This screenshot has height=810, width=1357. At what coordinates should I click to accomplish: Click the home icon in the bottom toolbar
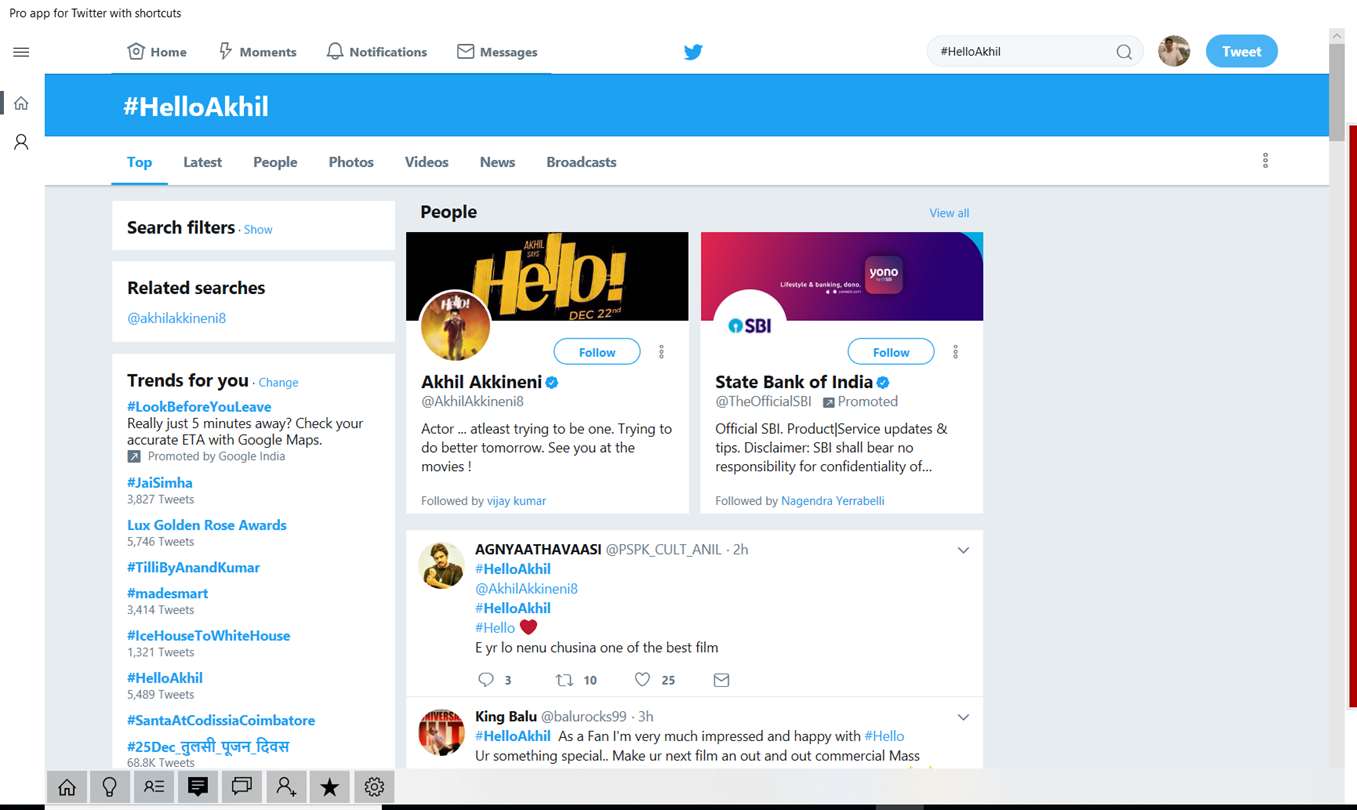click(x=67, y=787)
